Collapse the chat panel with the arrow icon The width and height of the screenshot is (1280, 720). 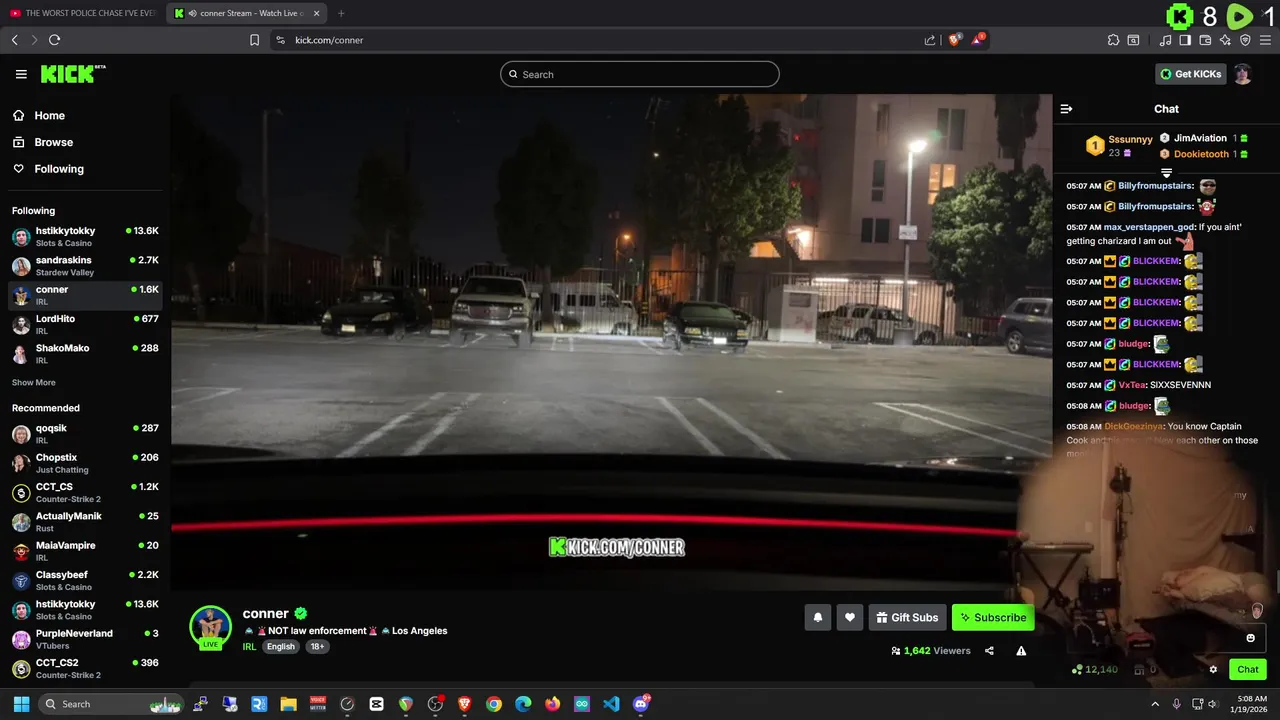[1066, 109]
